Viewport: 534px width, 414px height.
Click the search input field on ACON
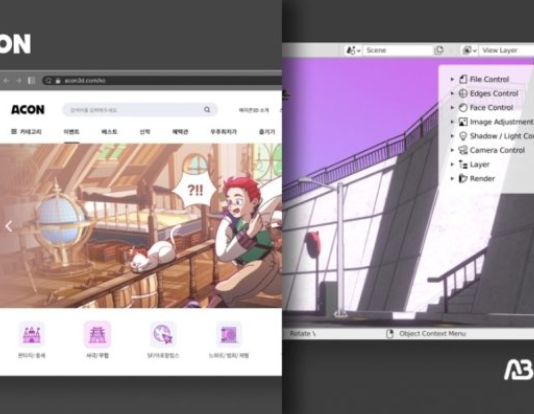tap(135, 110)
